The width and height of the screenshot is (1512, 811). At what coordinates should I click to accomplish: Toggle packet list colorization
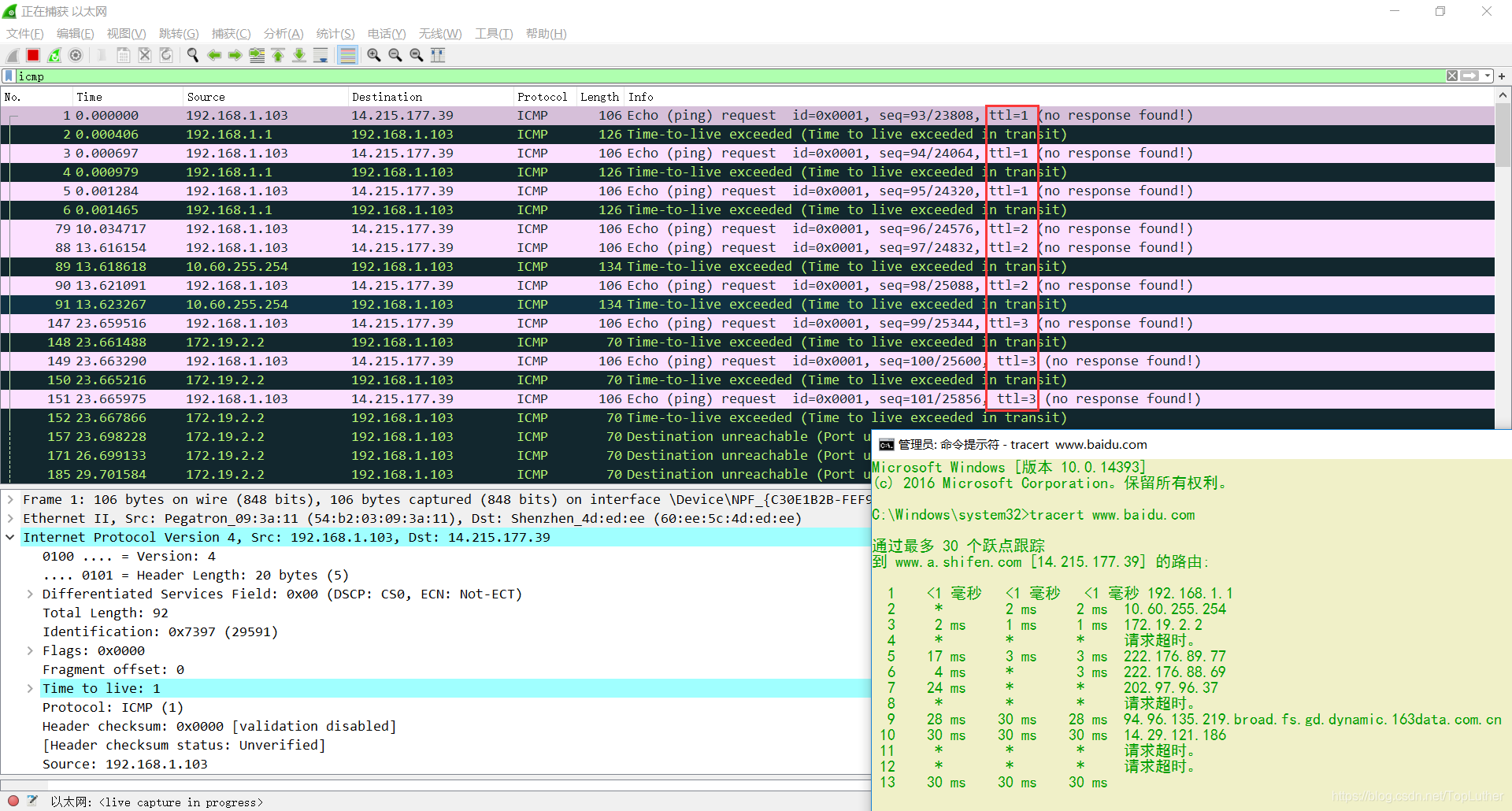tap(347, 55)
